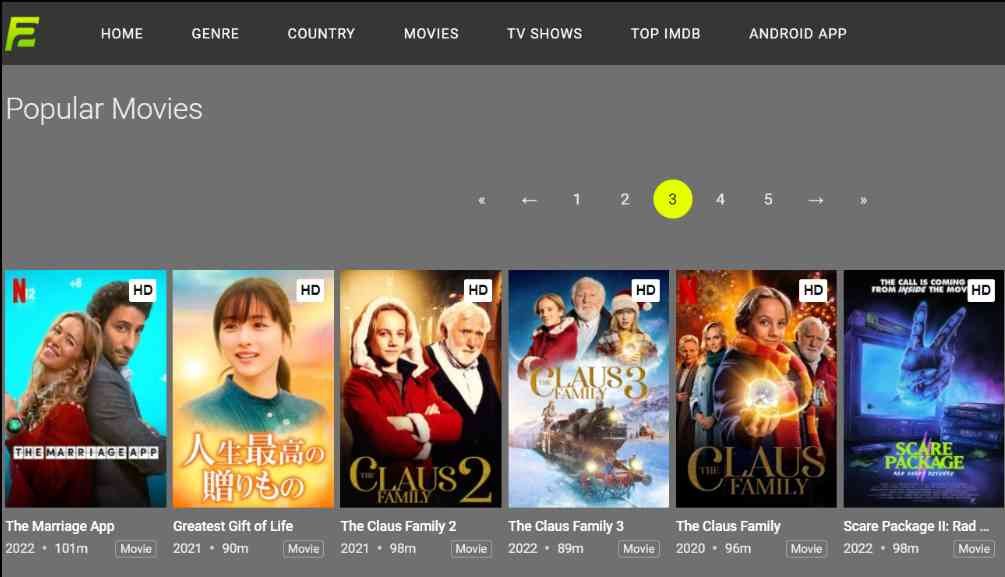Click highlighted yellow page 3 button
Screen dimensions: 1005x577
(x=672, y=199)
